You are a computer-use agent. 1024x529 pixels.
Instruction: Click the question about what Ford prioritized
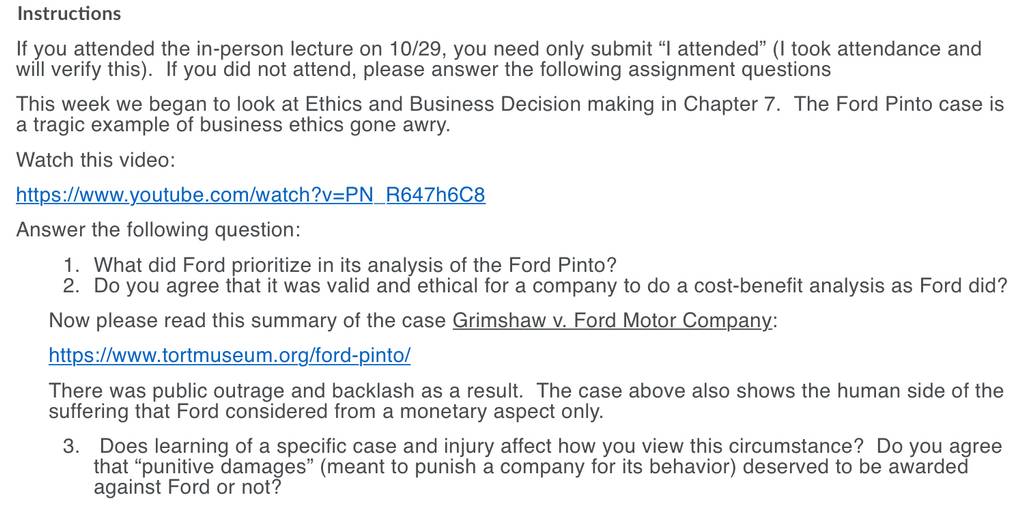click(x=355, y=264)
